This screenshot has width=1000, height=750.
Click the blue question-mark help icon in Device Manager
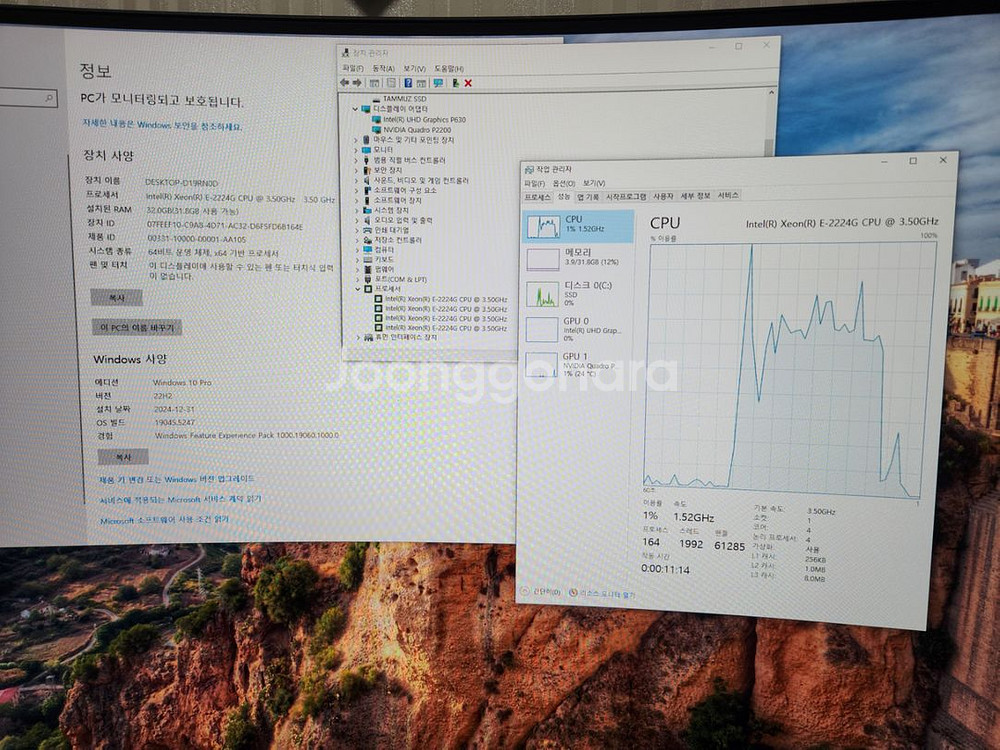[408, 83]
